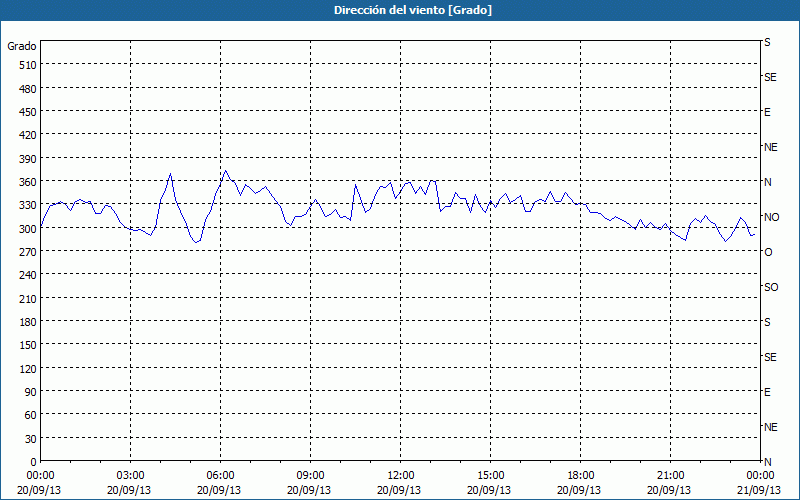Select the 240 tick label
Viewport: 800px width, 500px height.
point(28,276)
